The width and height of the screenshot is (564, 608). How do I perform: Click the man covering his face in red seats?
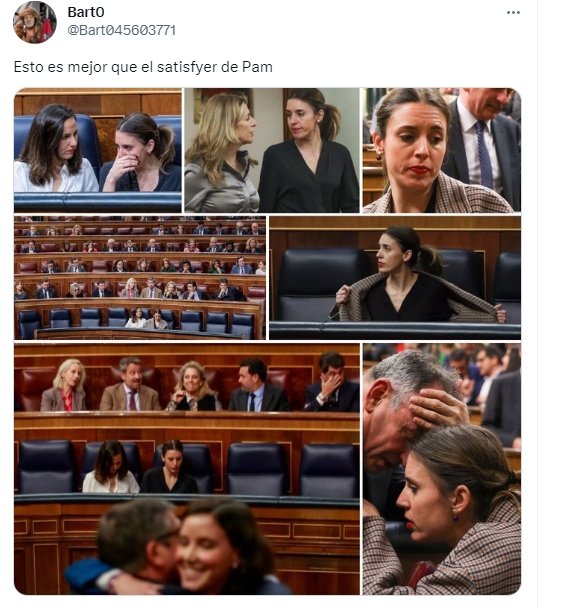click(332, 384)
